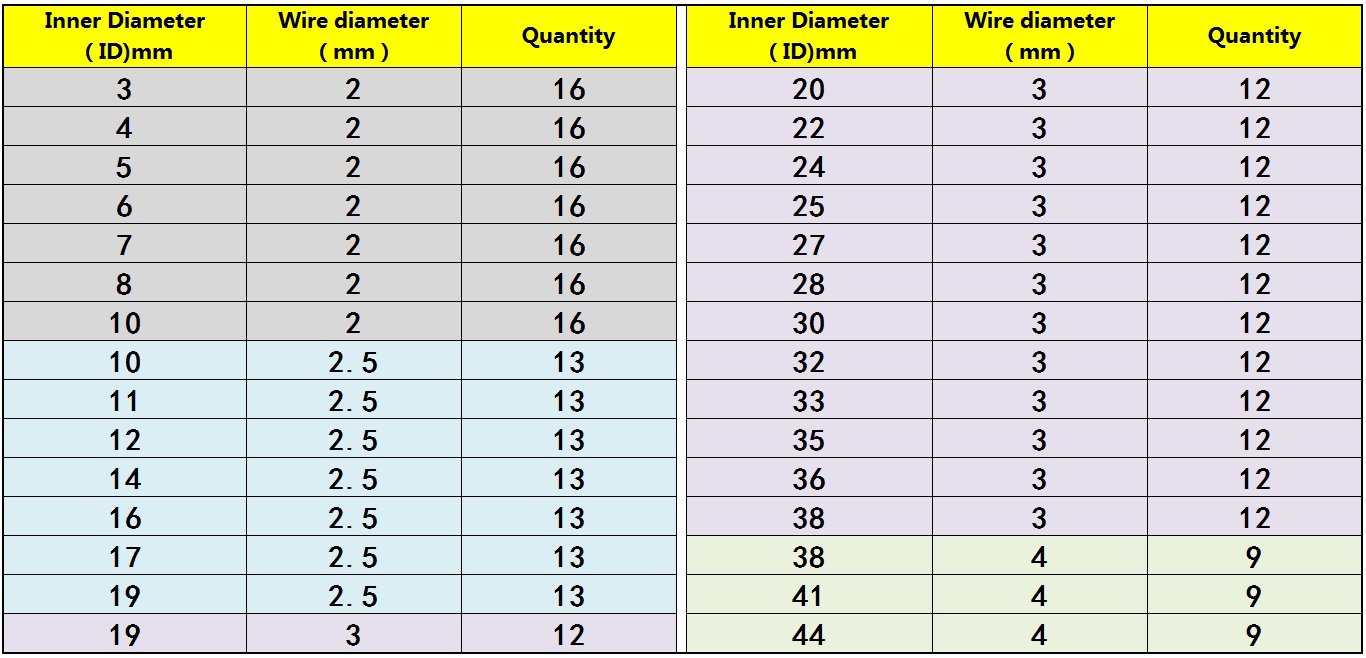Click the inner diameter 36 cell
This screenshot has width=1366, height=658.
pos(808,478)
